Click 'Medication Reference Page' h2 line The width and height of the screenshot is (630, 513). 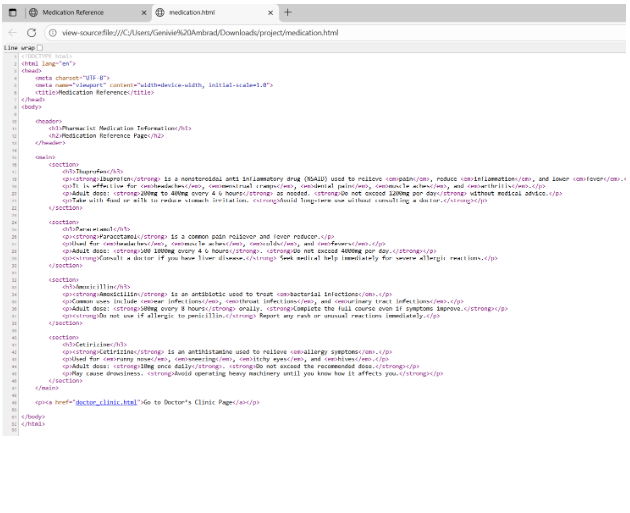click(x=106, y=135)
